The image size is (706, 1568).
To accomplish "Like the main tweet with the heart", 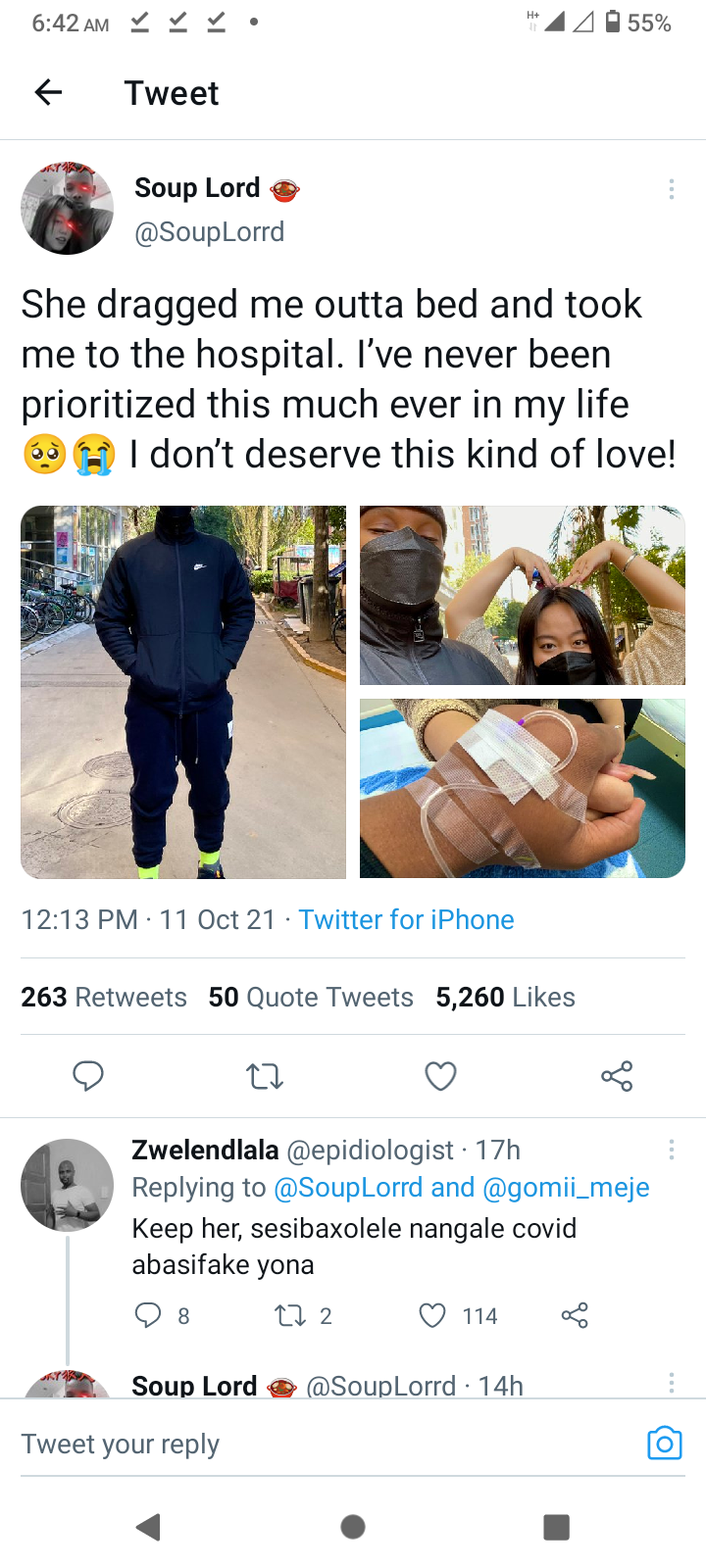I will (x=440, y=1076).
